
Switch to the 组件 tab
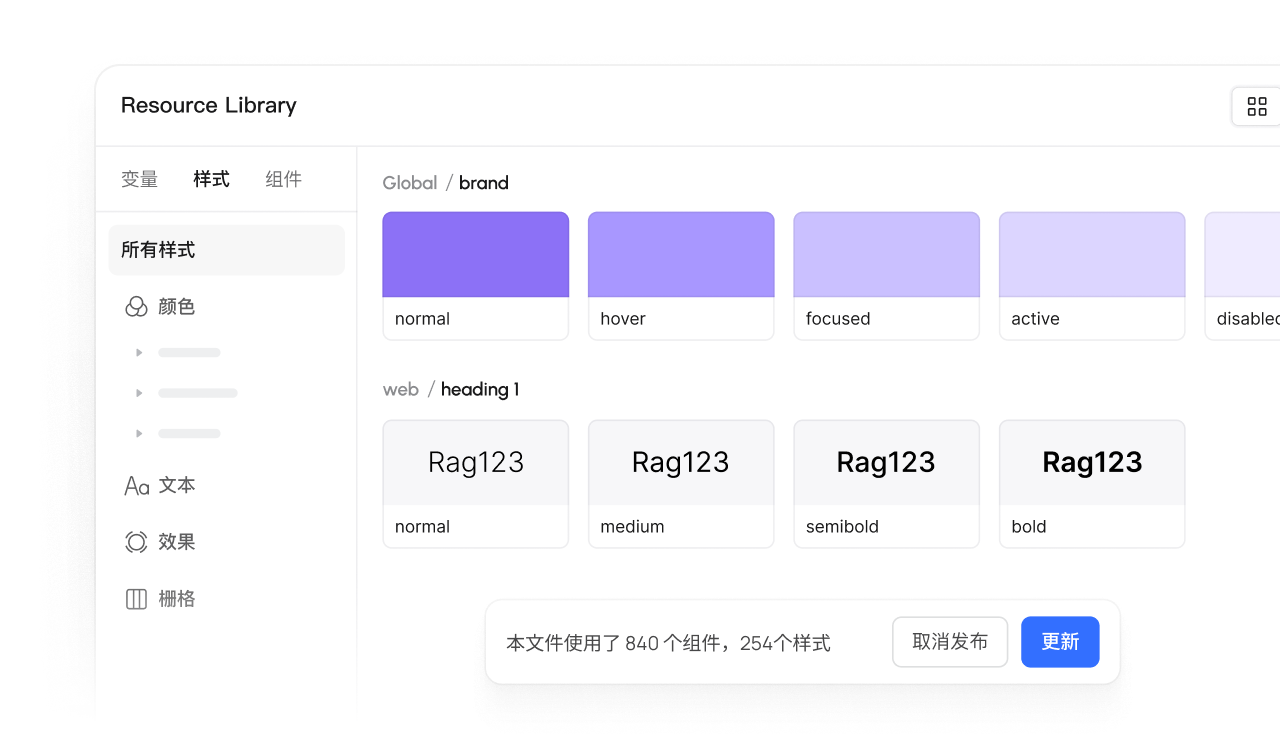click(x=283, y=180)
